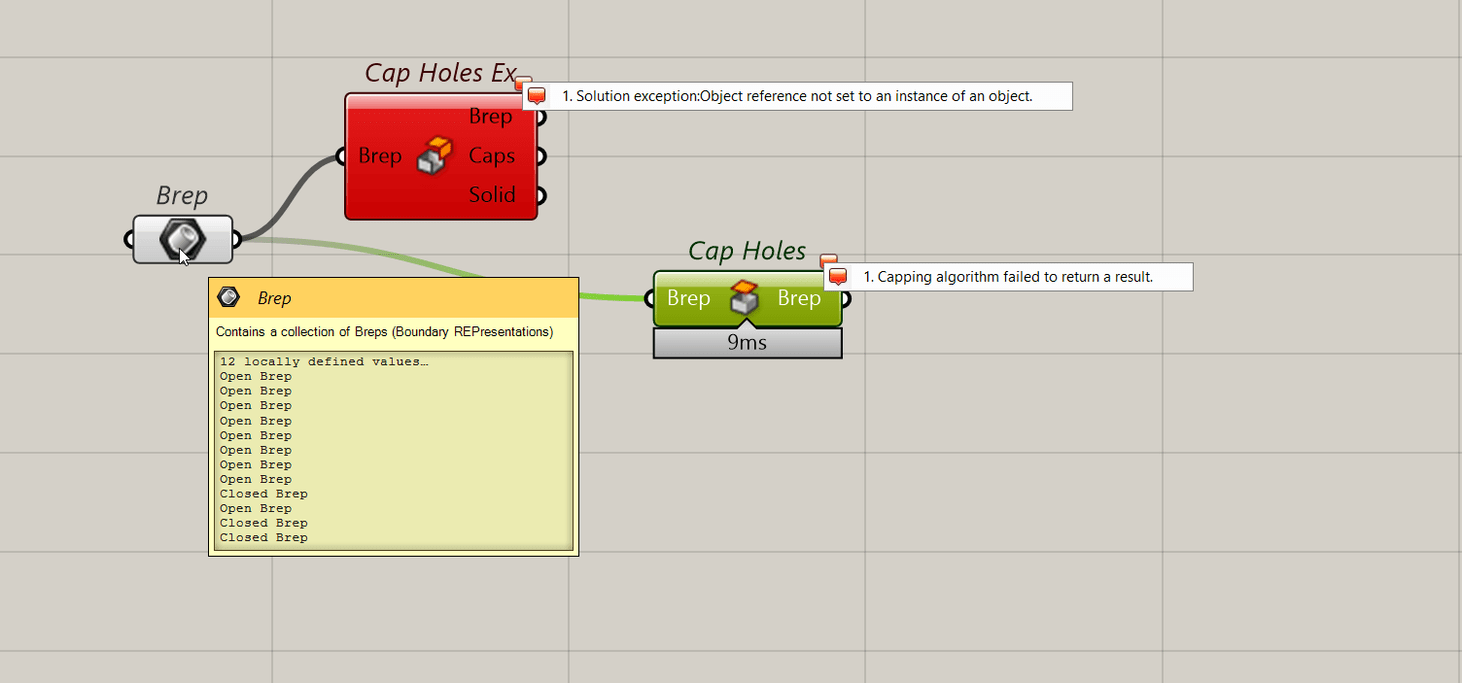Click the red balloon icon in the solution exception message
Screen dimensions: 1462x683
pos(537,96)
